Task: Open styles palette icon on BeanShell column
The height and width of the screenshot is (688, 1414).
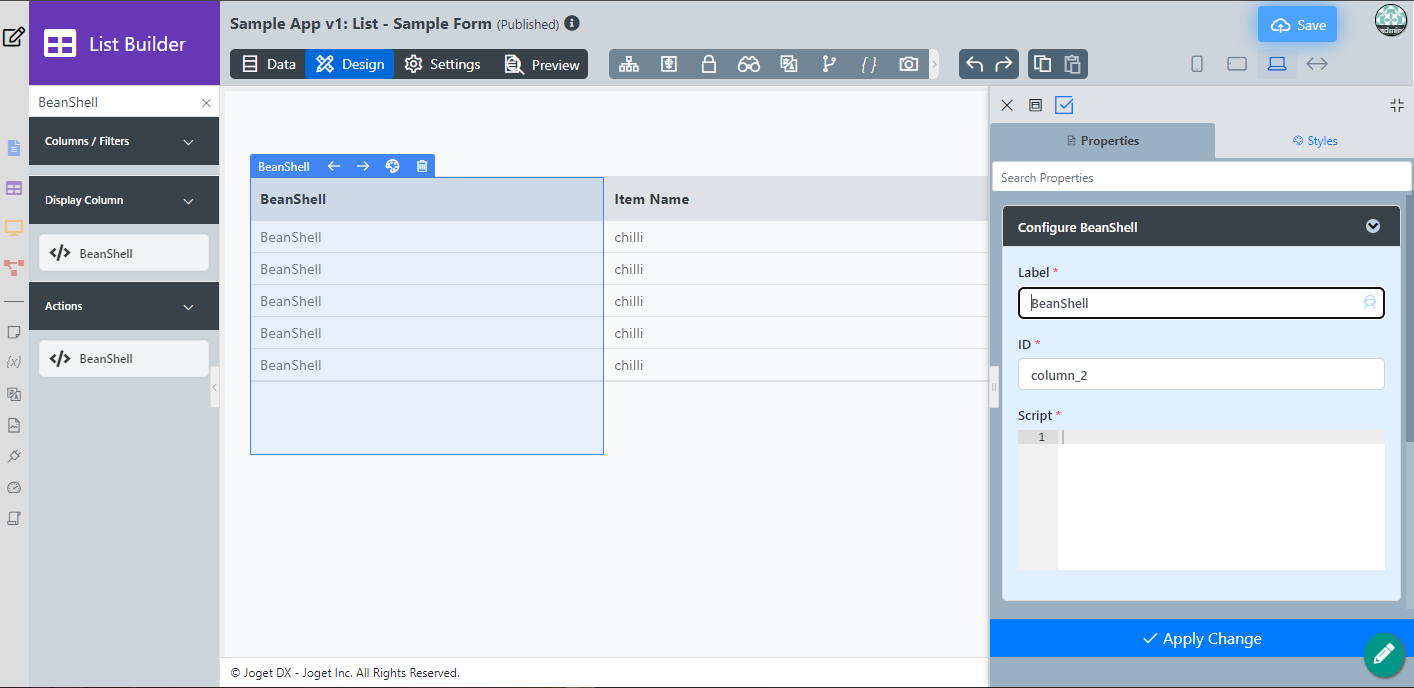Action: (393, 167)
